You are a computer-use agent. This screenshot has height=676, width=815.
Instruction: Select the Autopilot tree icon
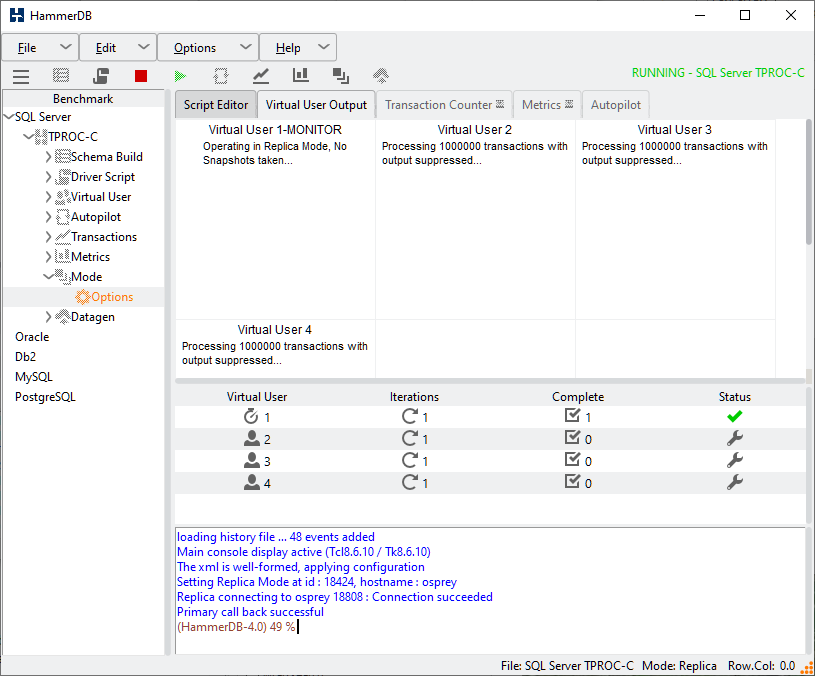point(62,217)
